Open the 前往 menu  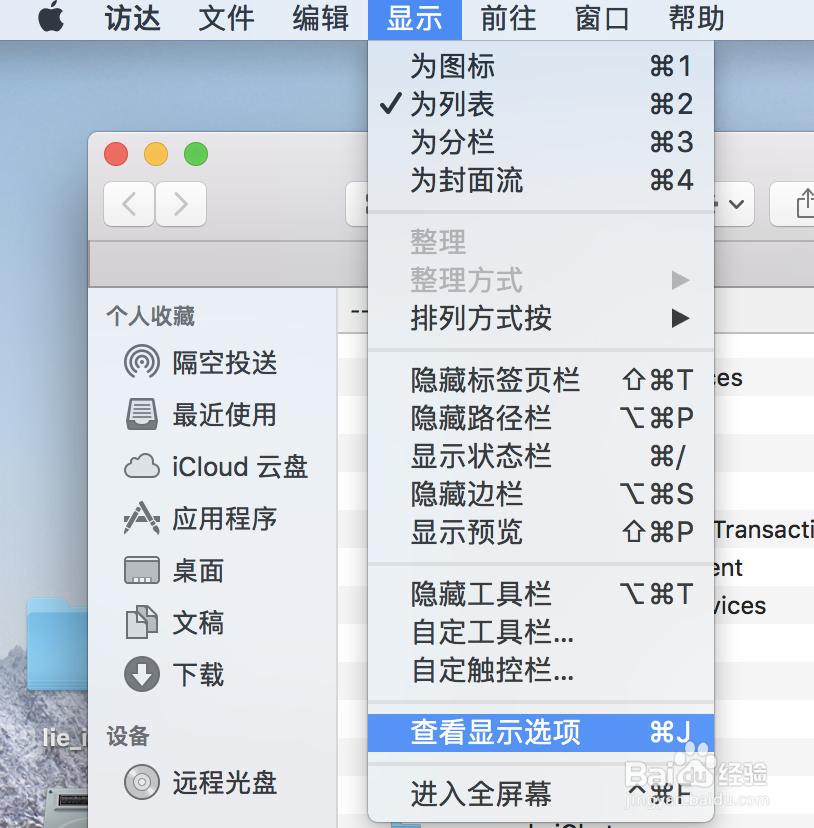(508, 19)
